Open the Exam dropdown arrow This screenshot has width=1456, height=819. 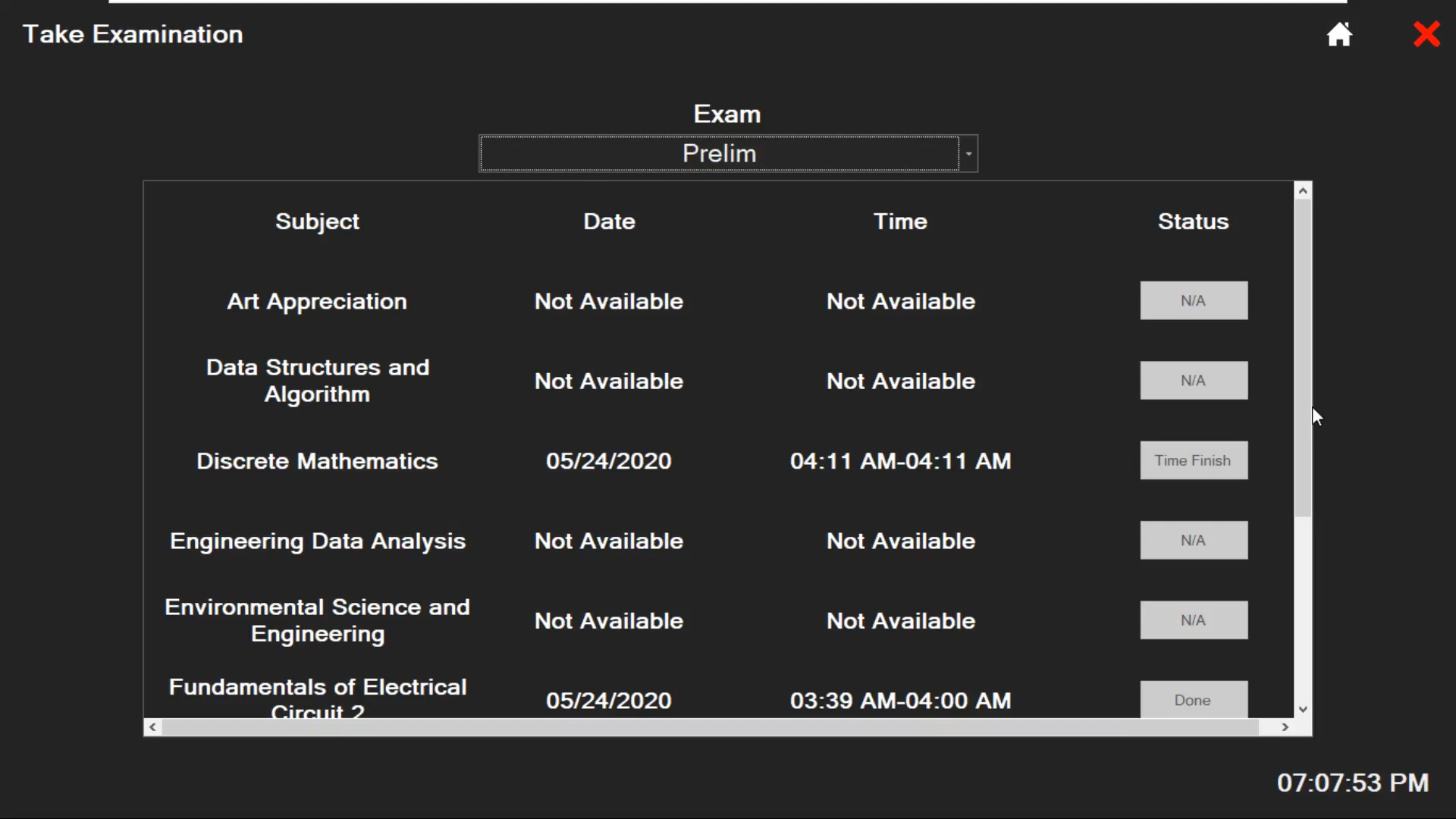pos(968,154)
